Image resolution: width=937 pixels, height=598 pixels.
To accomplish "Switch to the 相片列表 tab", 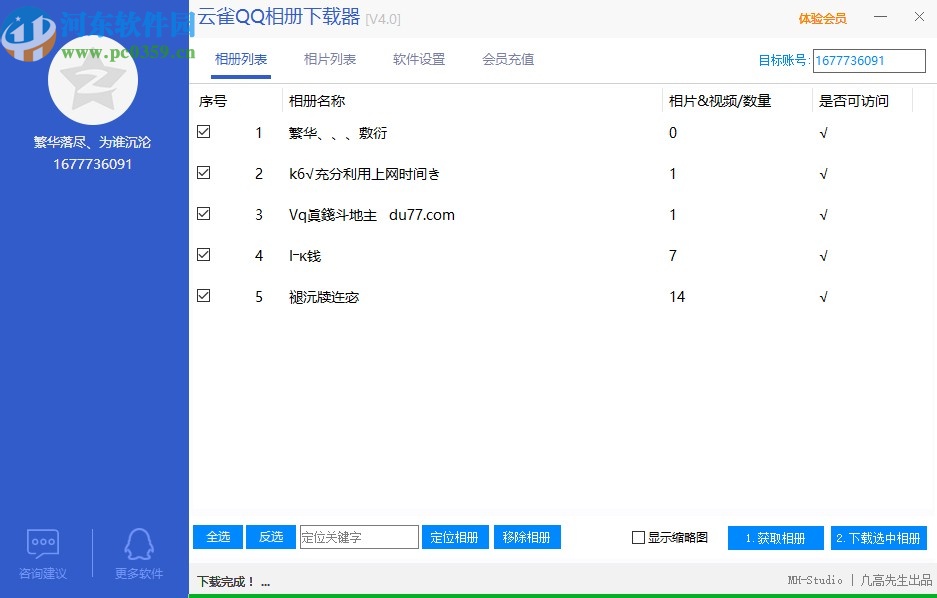I will [x=330, y=59].
